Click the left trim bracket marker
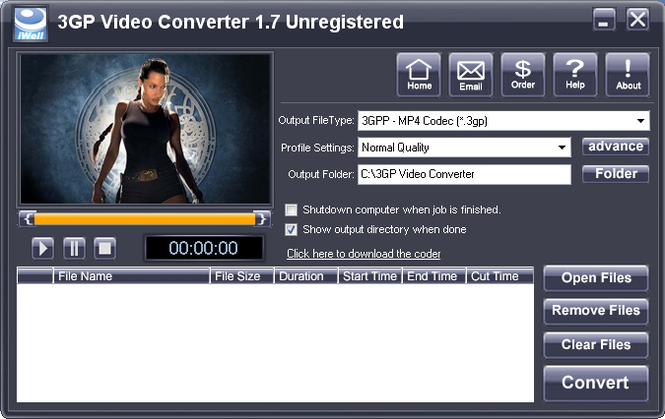665x419 pixels. tap(28, 219)
